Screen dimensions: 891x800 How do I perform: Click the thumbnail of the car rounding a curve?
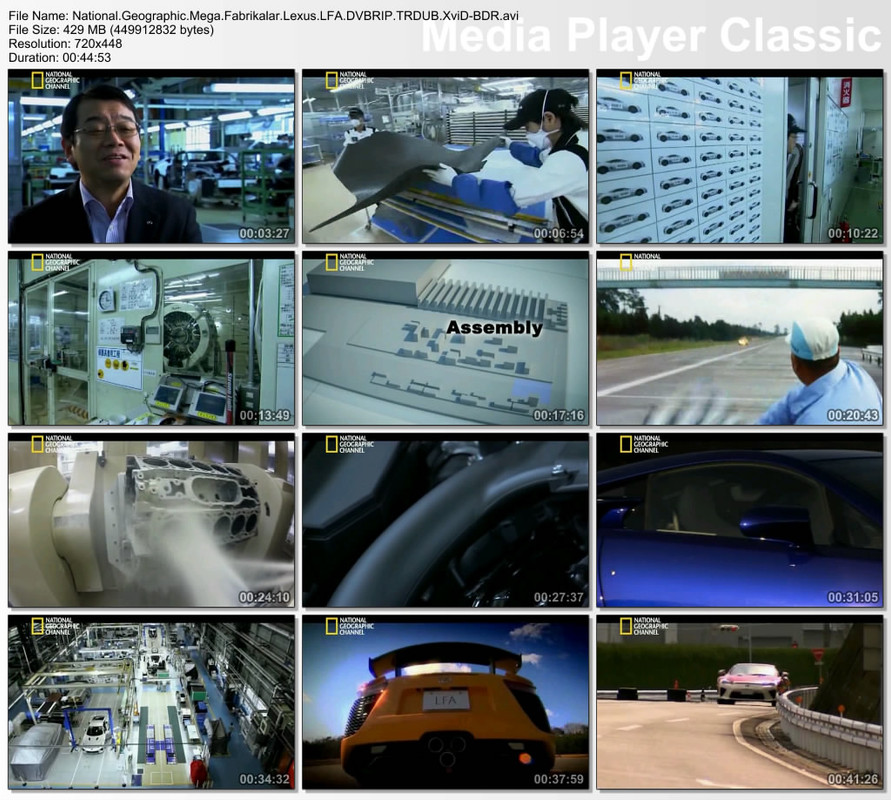coord(740,702)
